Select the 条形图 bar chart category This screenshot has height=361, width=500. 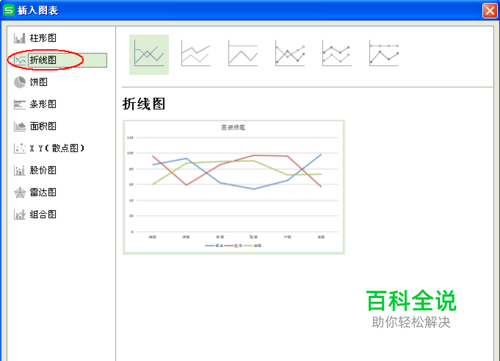pos(43,104)
